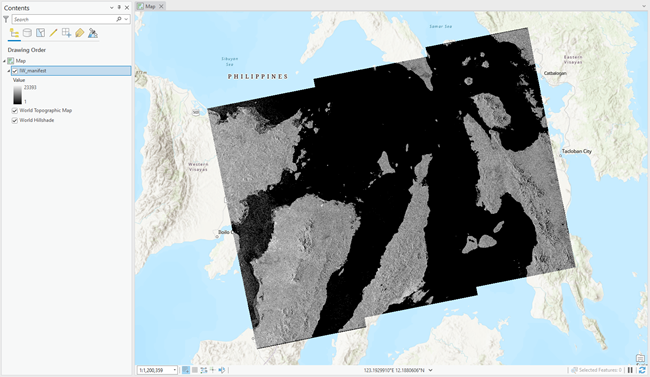Open coordinate display units dropdown
The width and height of the screenshot is (650, 377).
431,370
